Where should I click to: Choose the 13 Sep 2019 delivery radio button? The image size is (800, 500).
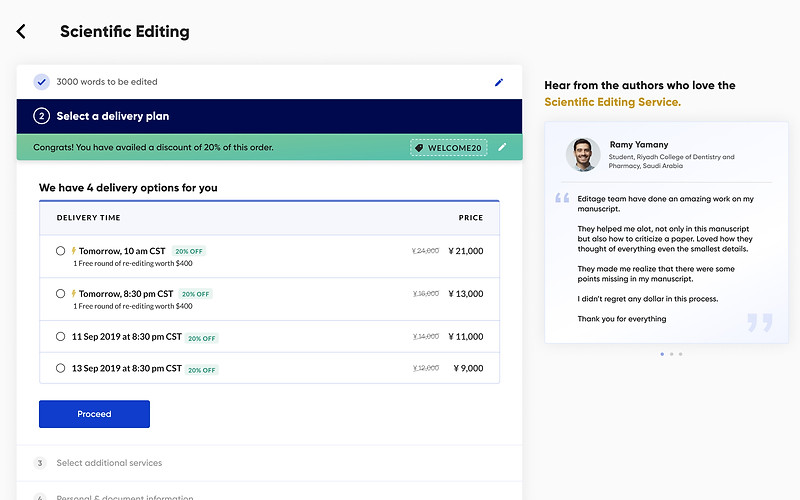(60, 368)
